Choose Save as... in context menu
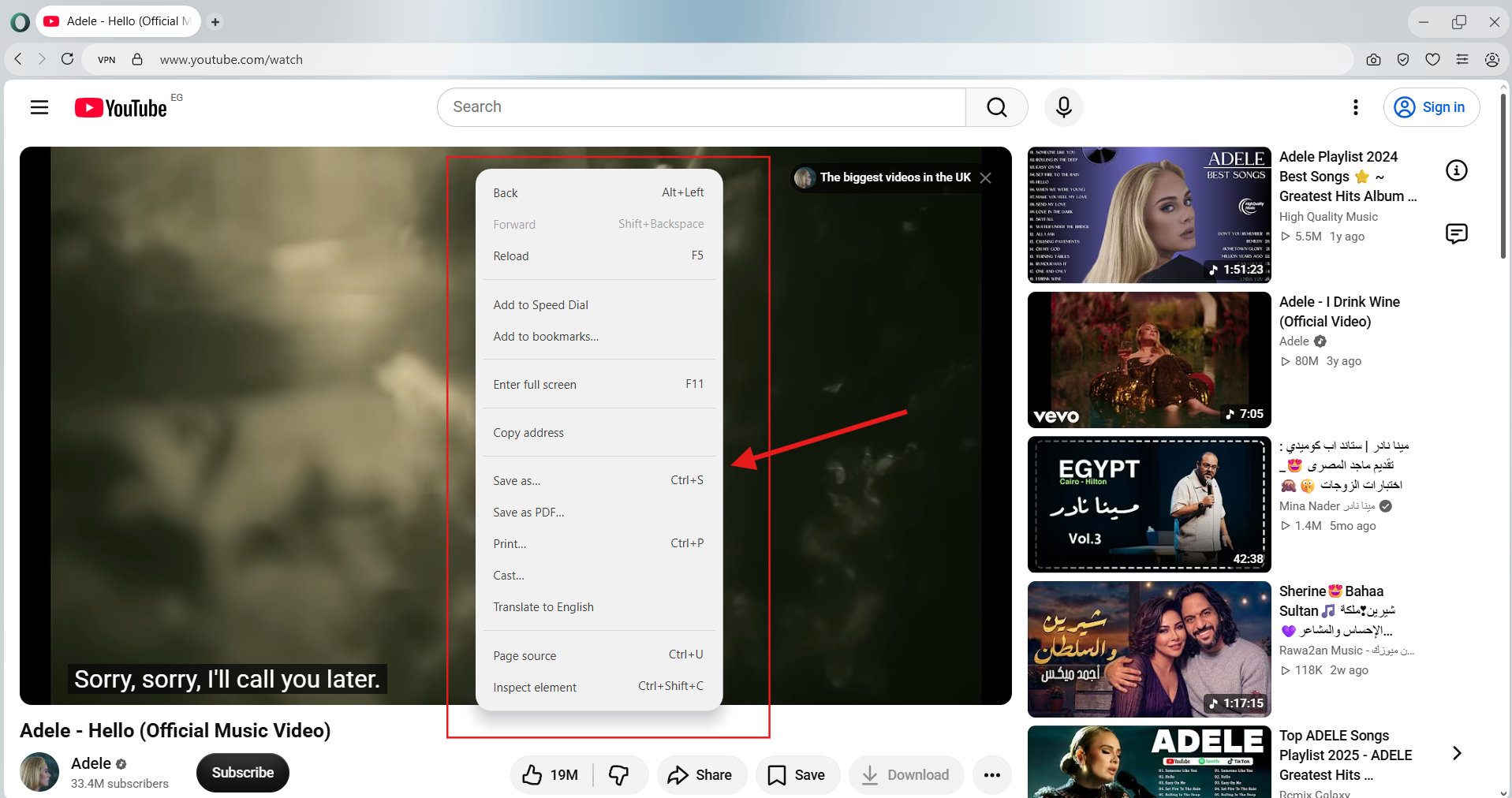The width and height of the screenshot is (1512, 798). coord(599,481)
